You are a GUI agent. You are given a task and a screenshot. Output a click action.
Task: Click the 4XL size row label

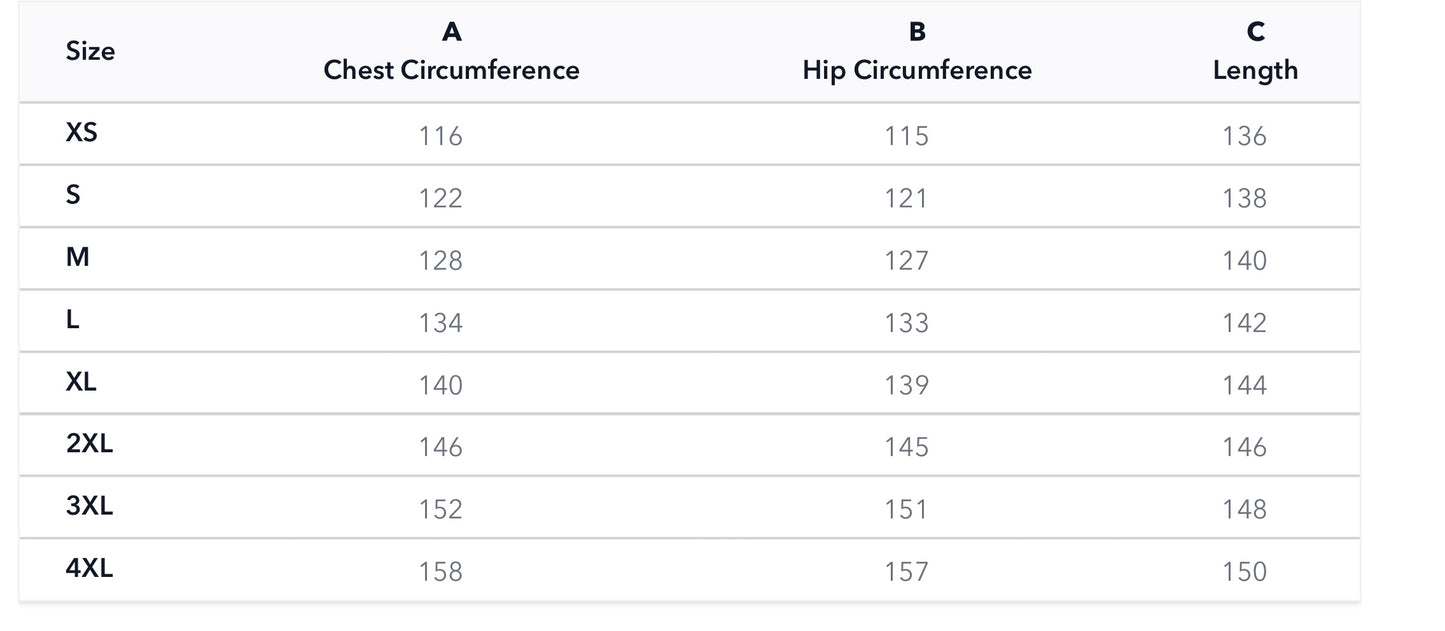click(89, 568)
